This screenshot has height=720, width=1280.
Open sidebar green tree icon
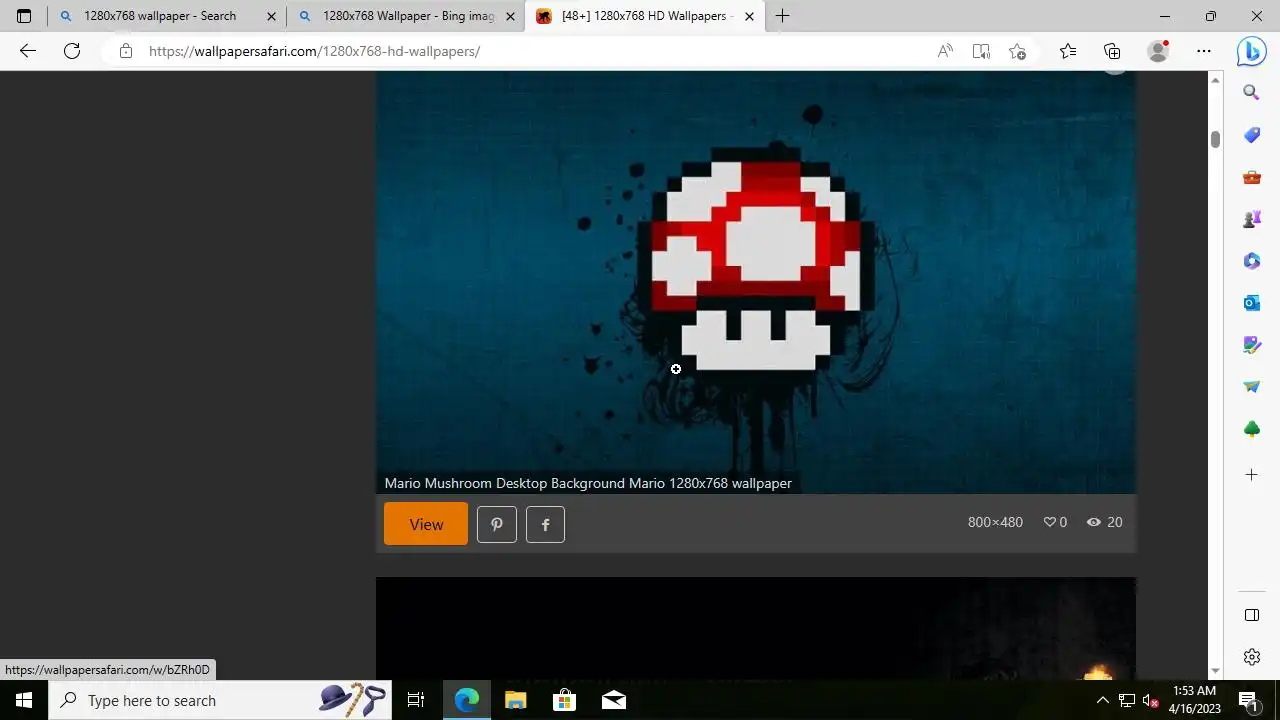1251,429
